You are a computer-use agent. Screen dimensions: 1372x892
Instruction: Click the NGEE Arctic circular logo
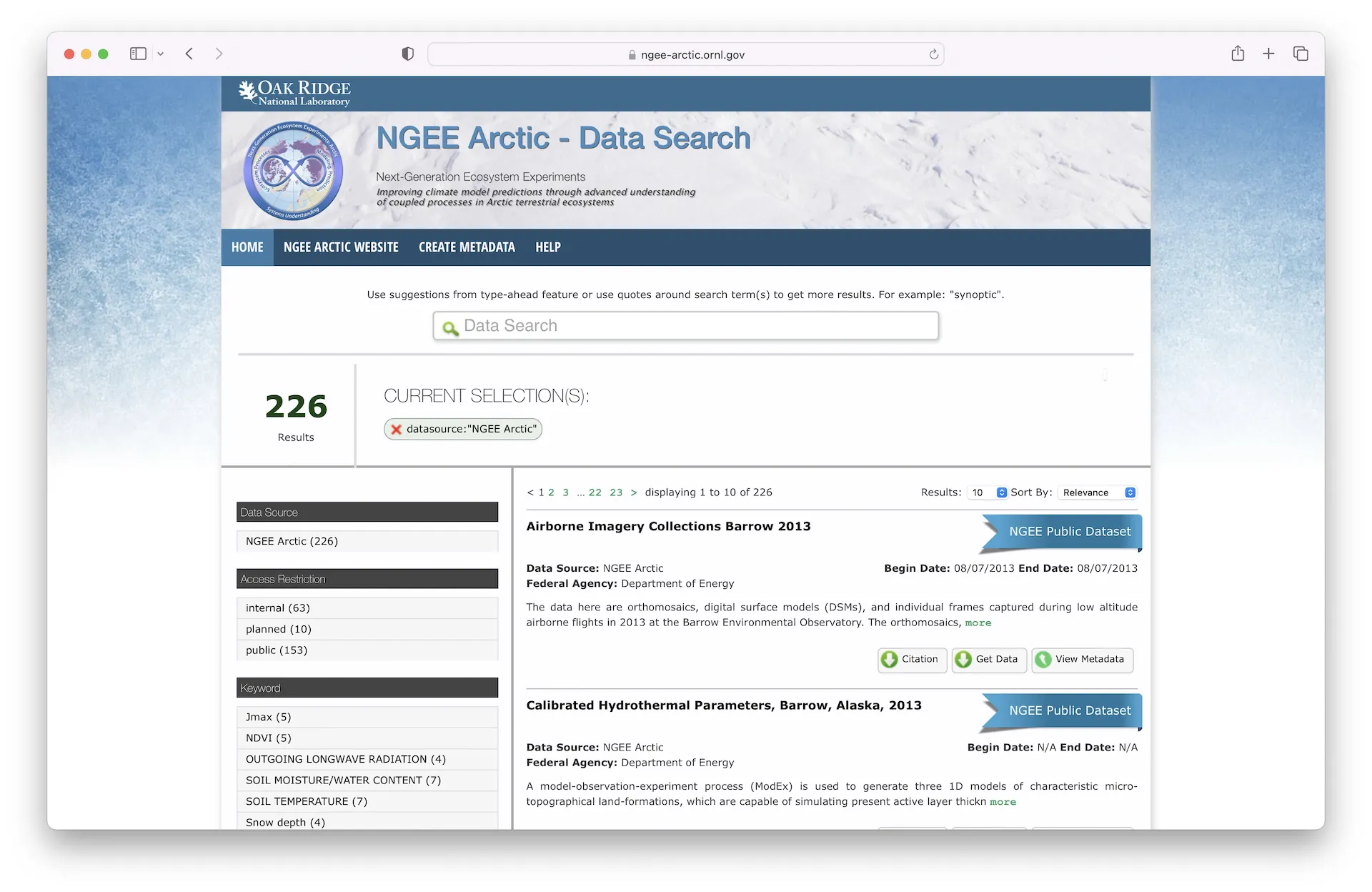(293, 171)
